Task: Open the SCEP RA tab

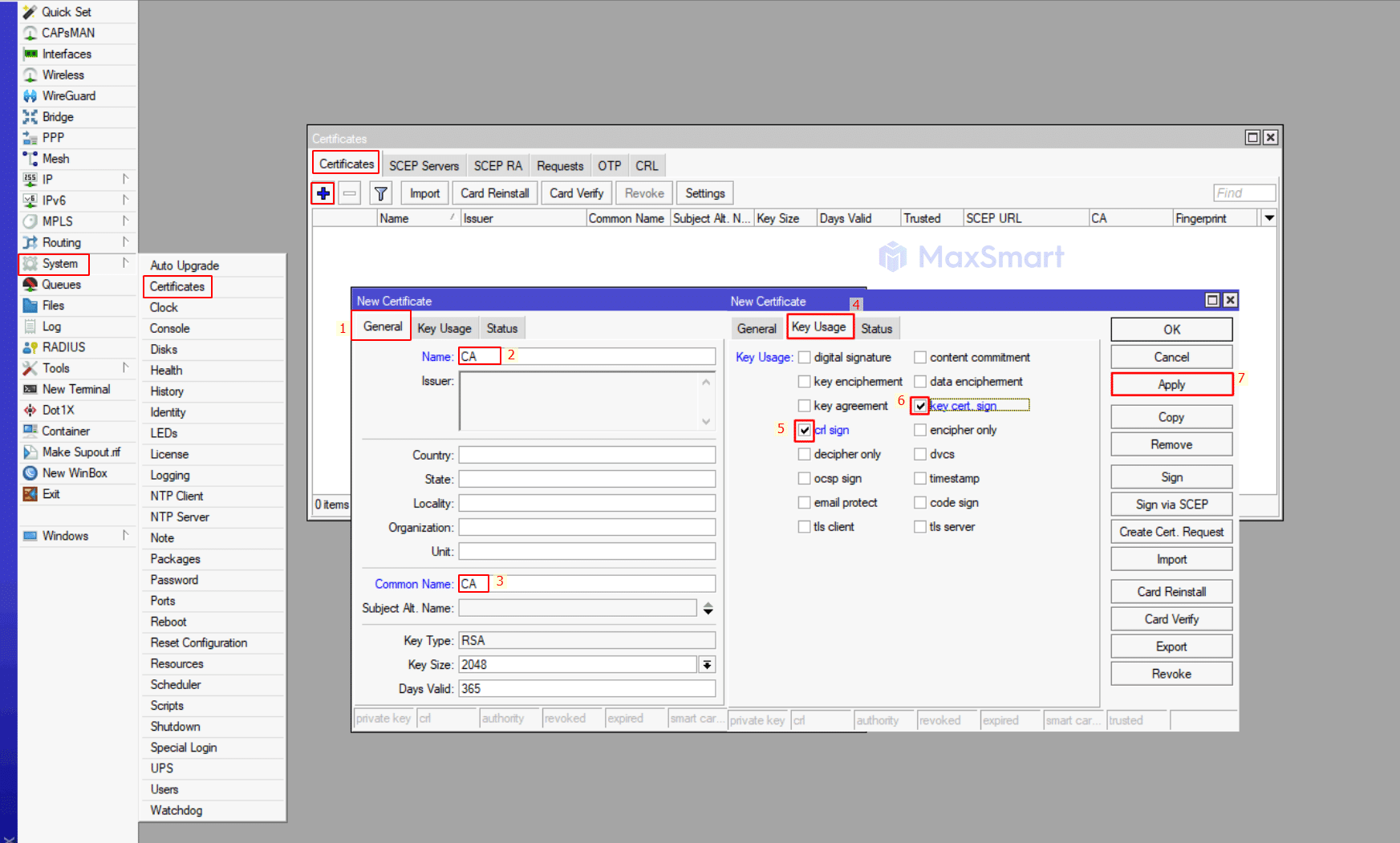Action: 497,166
